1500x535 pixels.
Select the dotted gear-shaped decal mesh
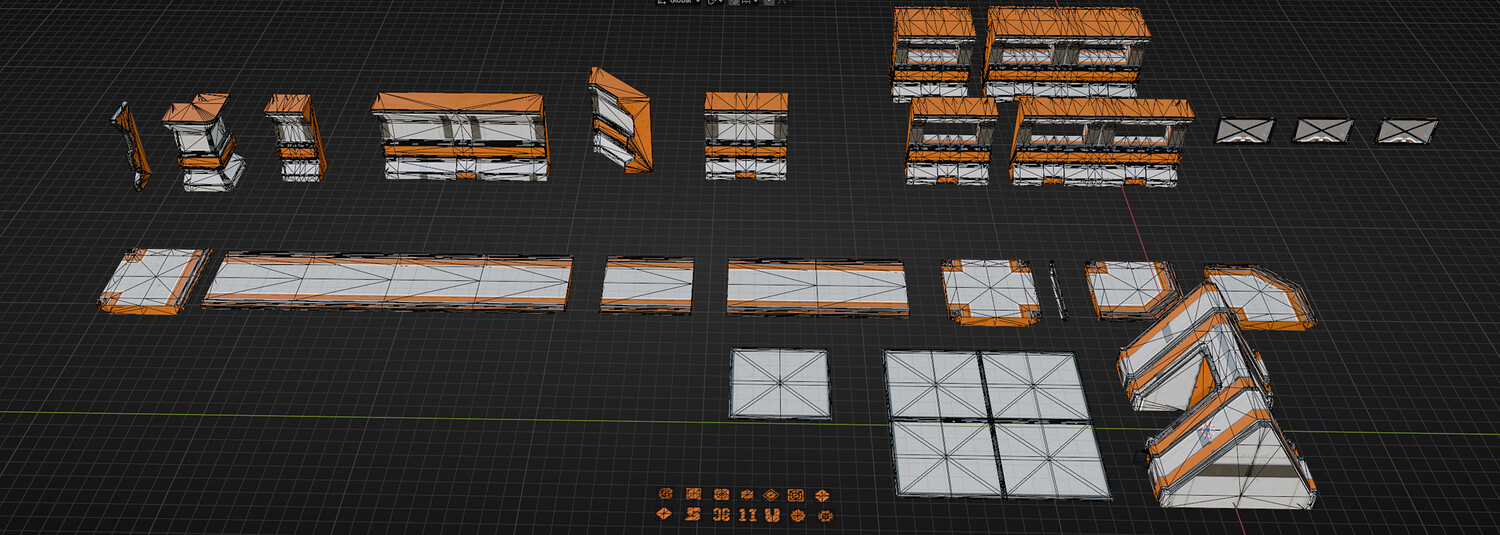click(x=825, y=516)
